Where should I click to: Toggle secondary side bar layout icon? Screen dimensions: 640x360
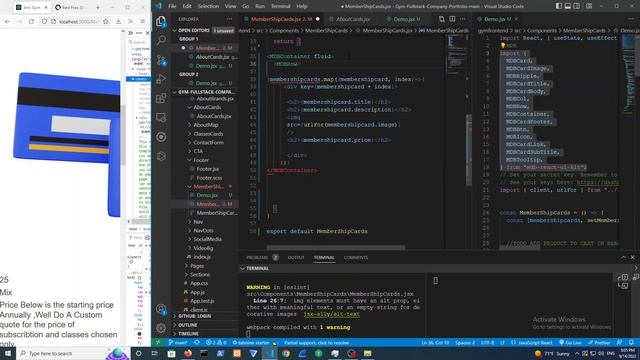(577, 6)
